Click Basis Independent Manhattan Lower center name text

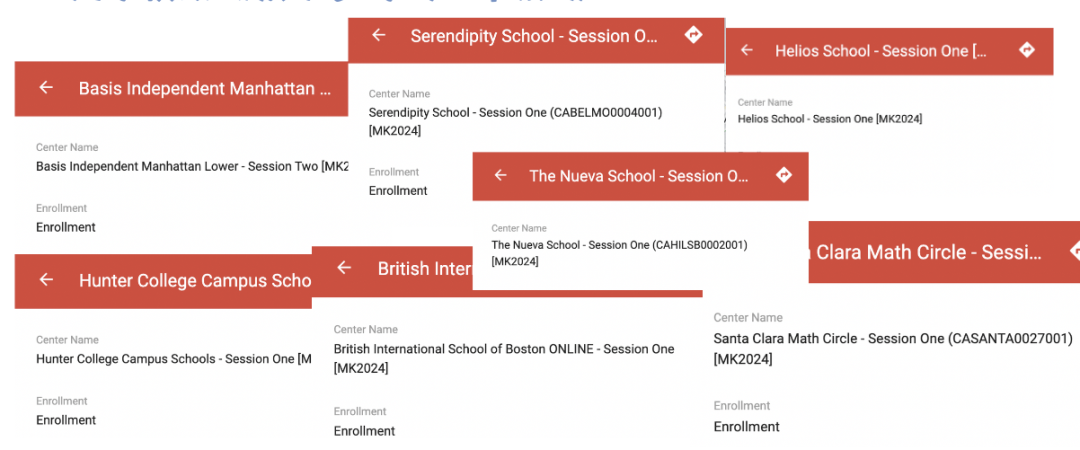point(192,166)
